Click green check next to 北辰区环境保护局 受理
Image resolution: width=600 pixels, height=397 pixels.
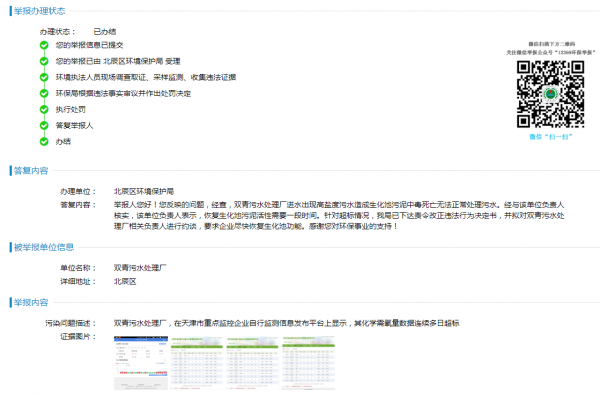click(x=44, y=61)
